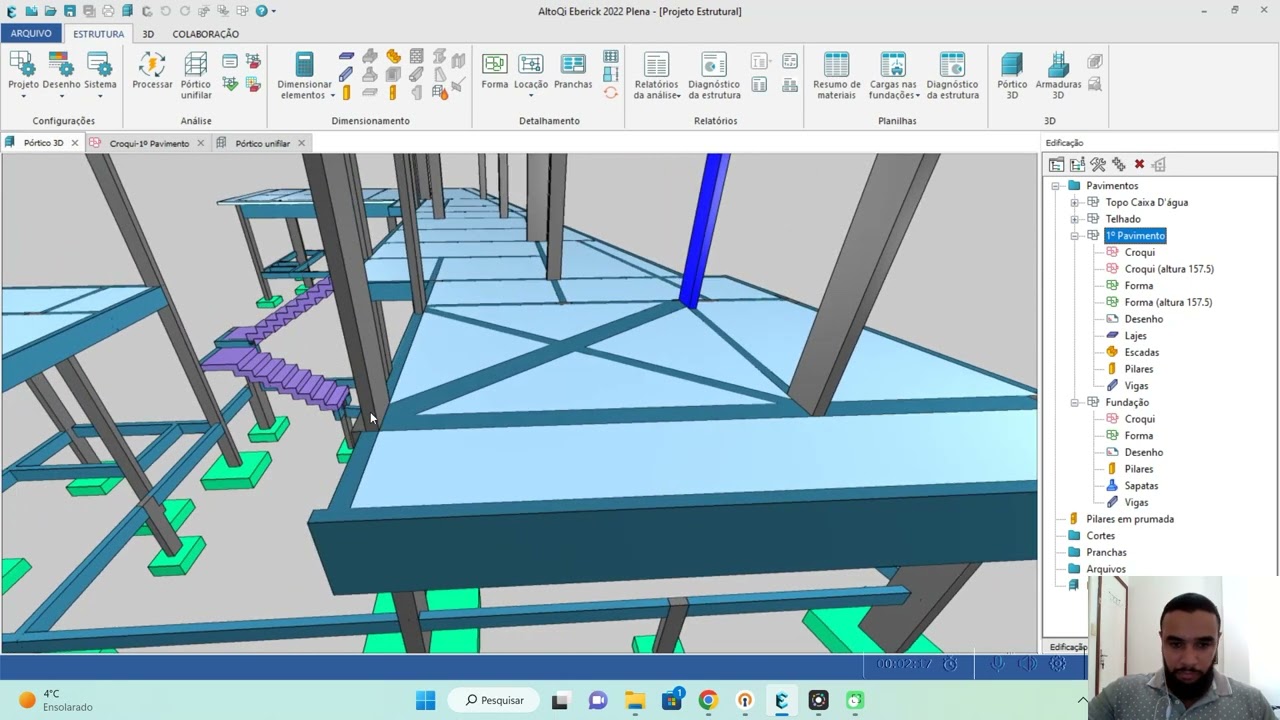Open the Pórtico unifilar analysis view
Viewport: 1280px width, 720px height.
coord(196,75)
